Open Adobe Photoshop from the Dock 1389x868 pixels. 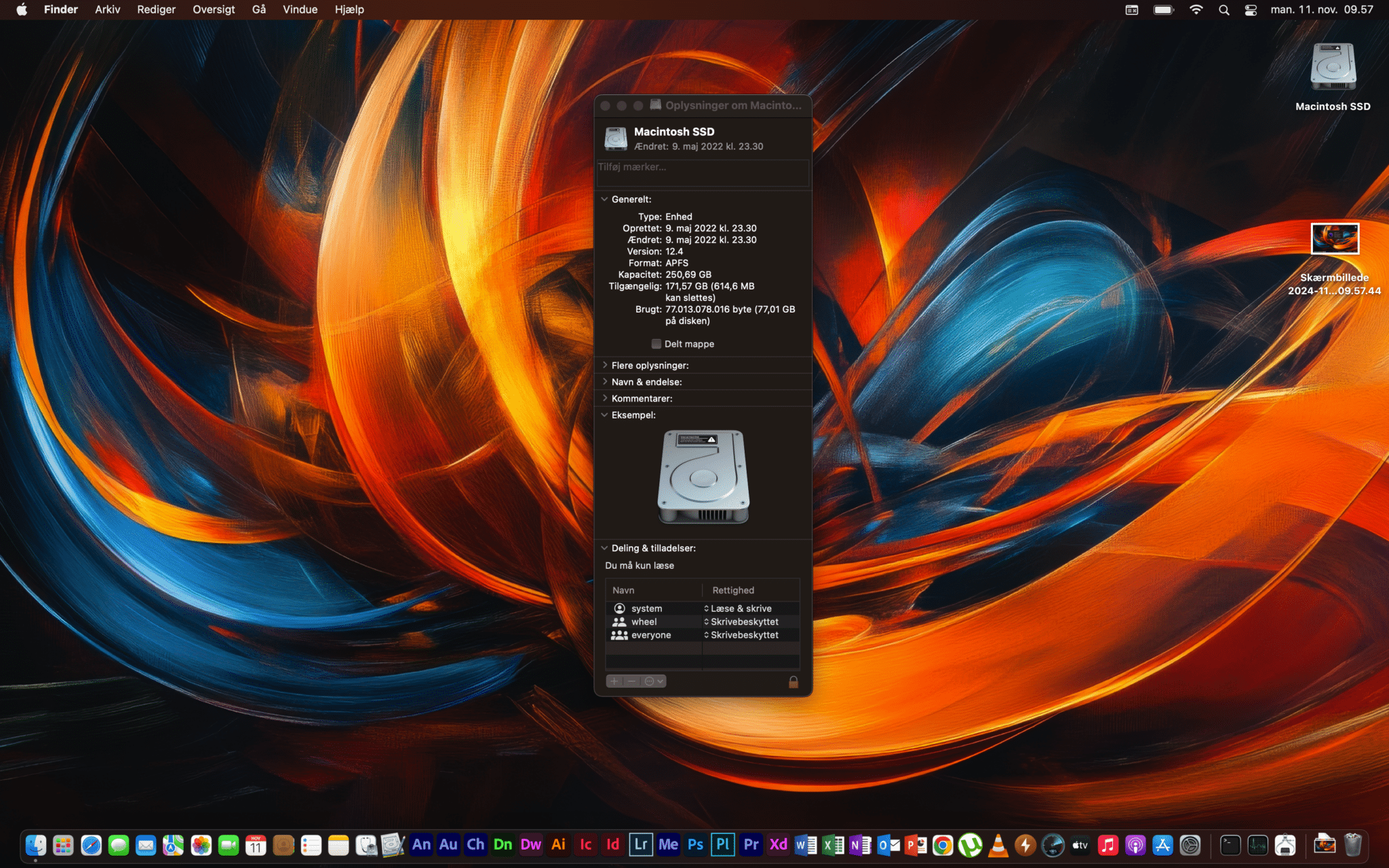click(695, 845)
